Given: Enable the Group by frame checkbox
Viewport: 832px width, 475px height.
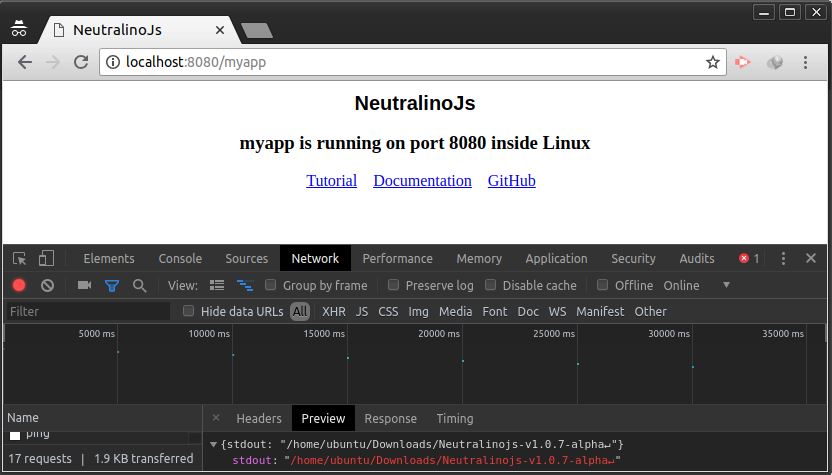Looking at the screenshot, I should [271, 285].
